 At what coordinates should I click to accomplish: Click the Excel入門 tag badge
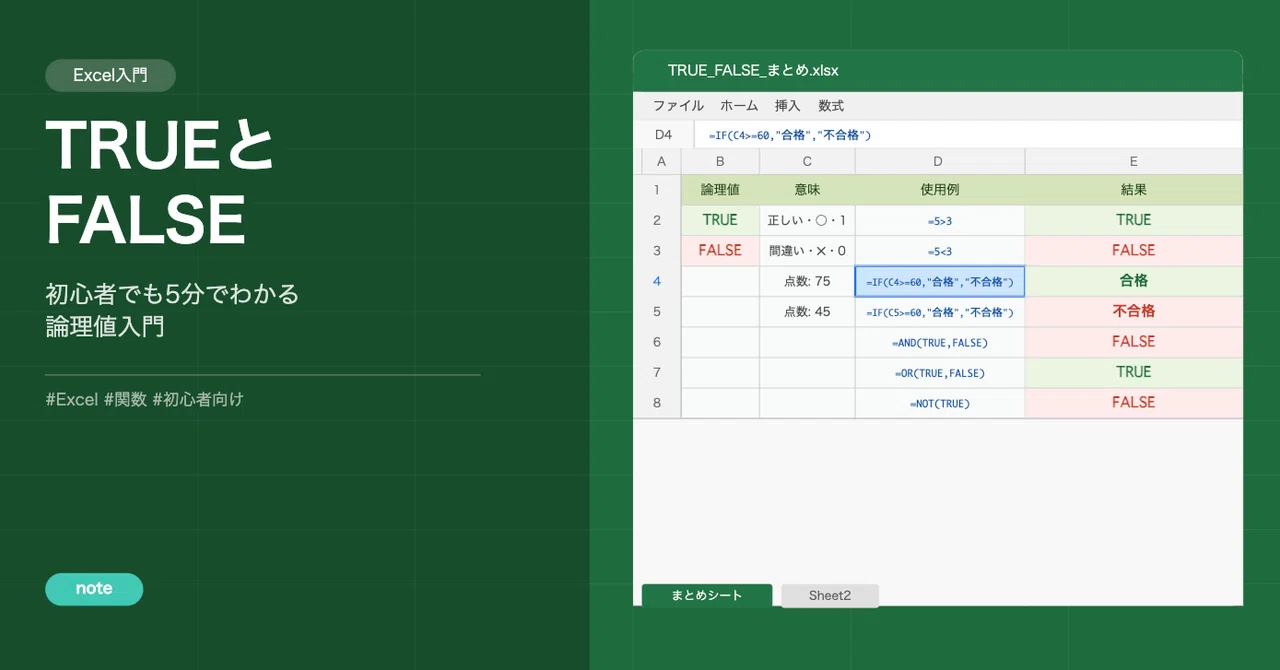(x=110, y=75)
